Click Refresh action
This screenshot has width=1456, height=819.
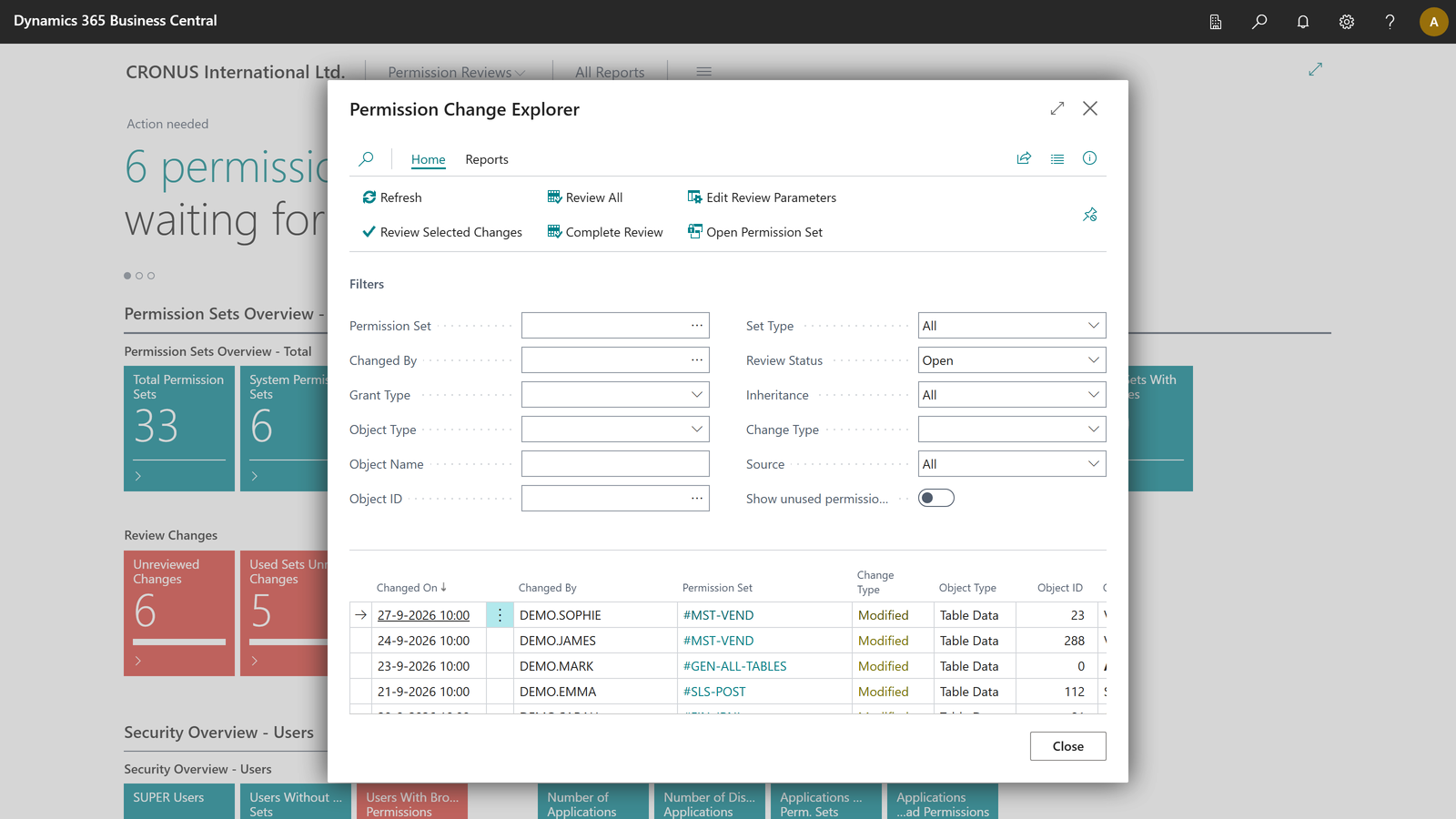[392, 197]
